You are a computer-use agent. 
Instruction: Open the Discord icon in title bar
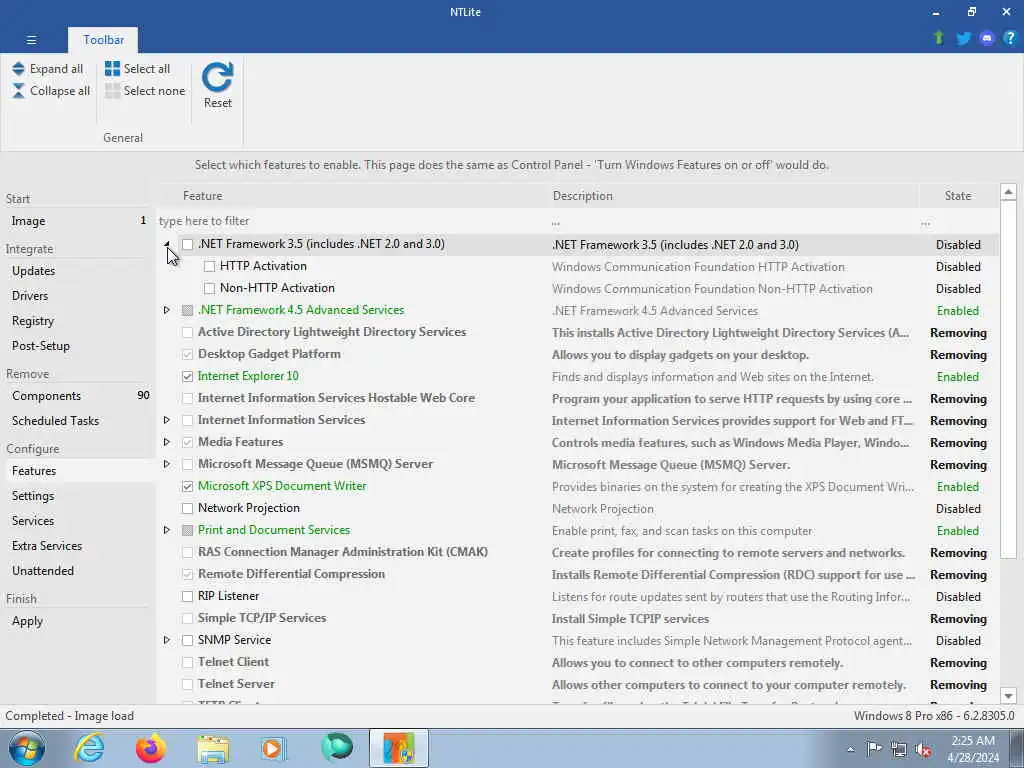coord(987,39)
